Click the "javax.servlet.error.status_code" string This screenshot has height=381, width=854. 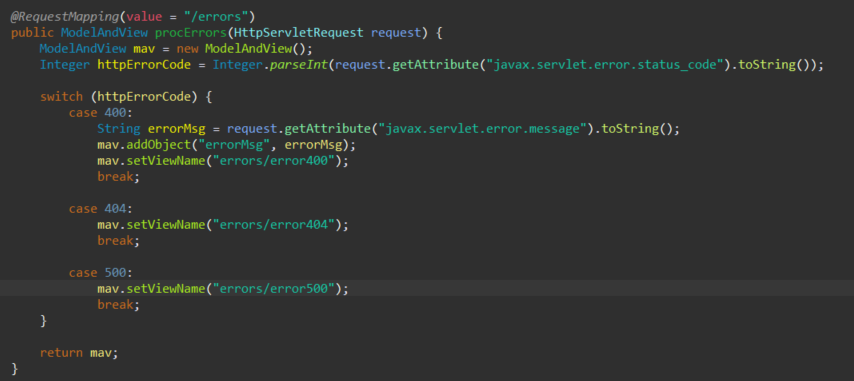608,65
